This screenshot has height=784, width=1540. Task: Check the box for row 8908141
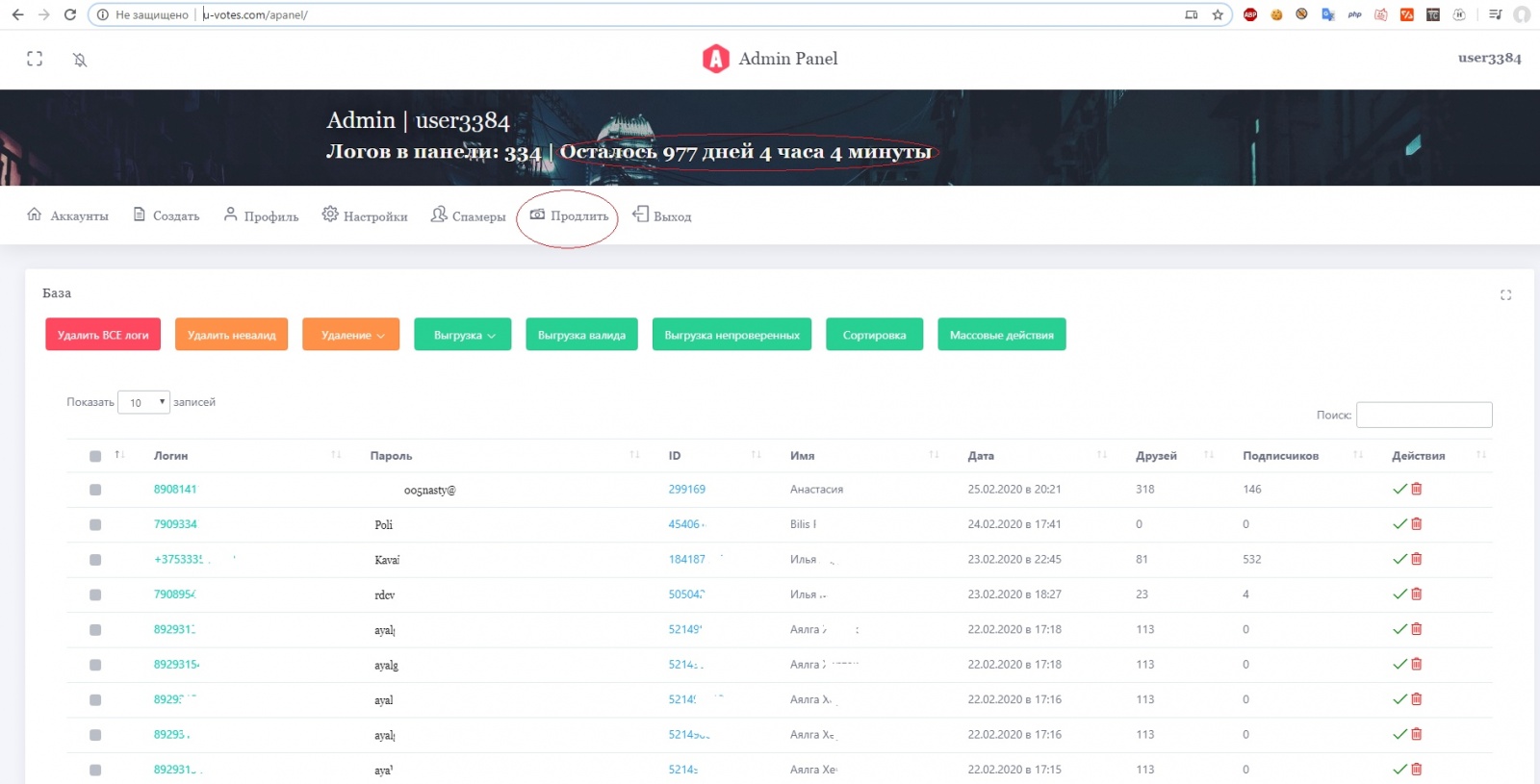[x=95, y=490]
